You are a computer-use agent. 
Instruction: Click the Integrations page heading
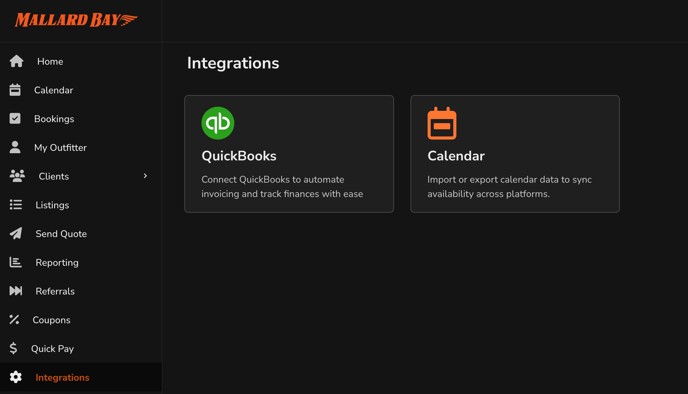233,63
